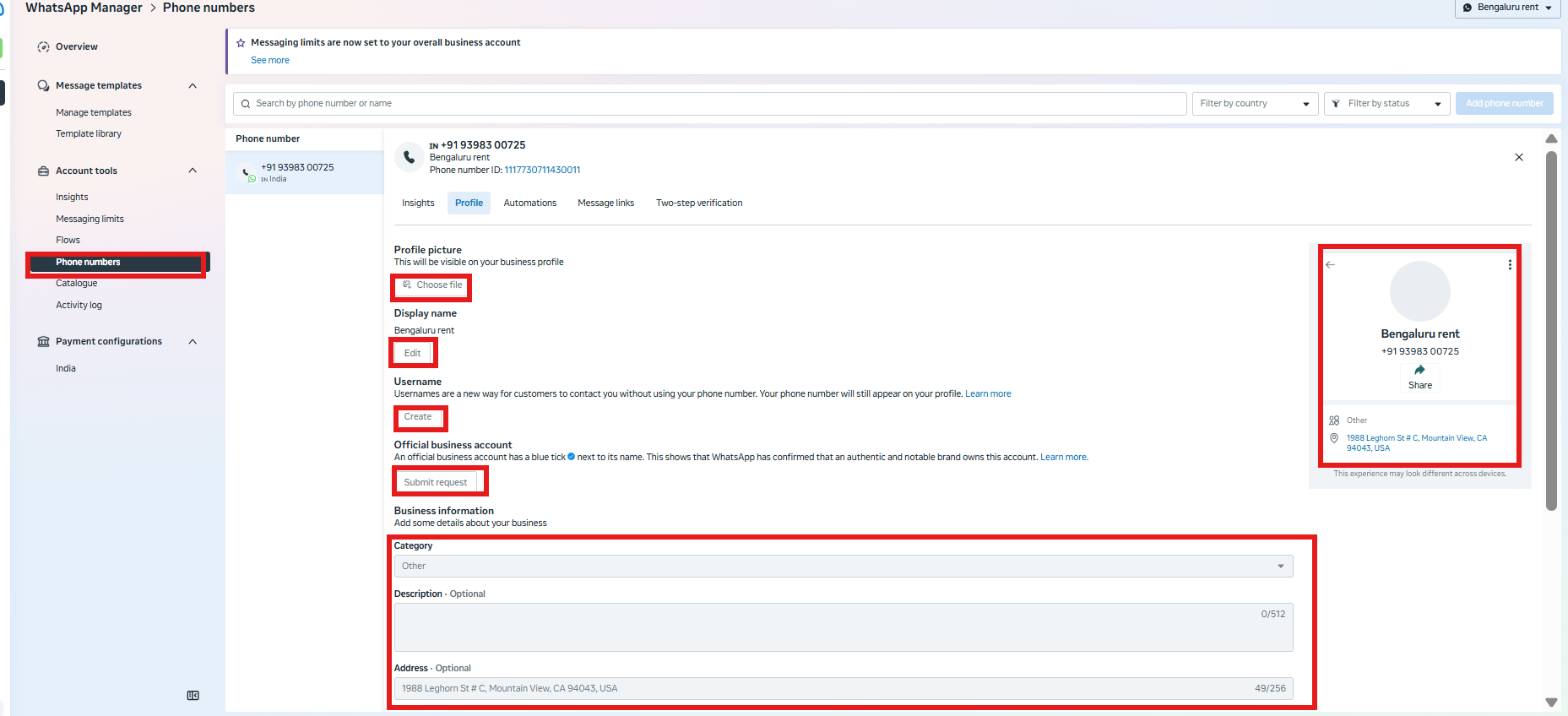Open the Two-step verification tab
Image resolution: width=1568 pixels, height=716 pixels.
pyautogui.click(x=699, y=203)
